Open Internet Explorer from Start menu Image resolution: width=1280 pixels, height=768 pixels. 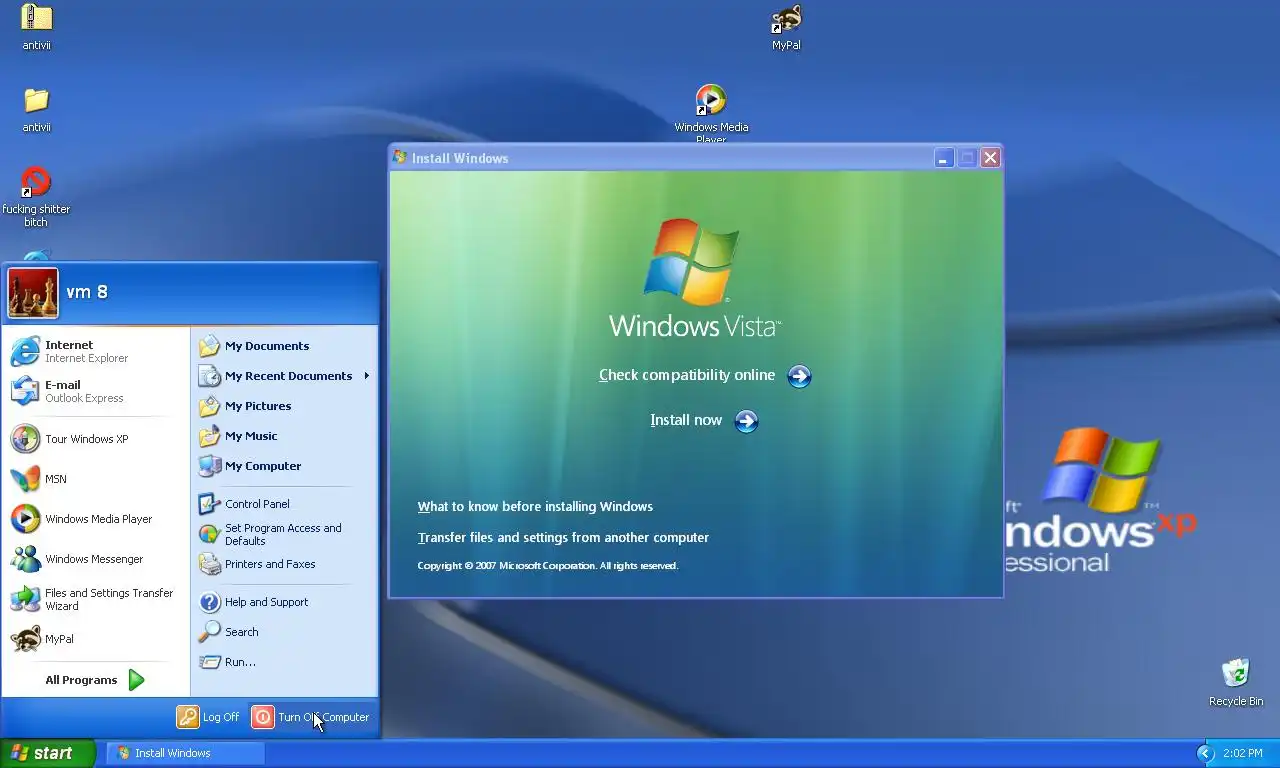point(96,351)
